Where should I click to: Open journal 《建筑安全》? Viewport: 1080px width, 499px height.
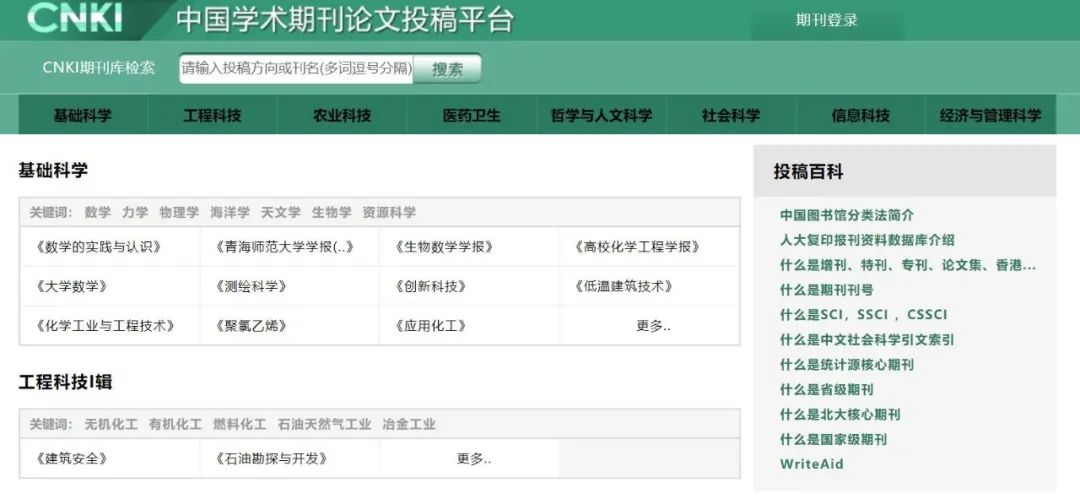pos(70,458)
